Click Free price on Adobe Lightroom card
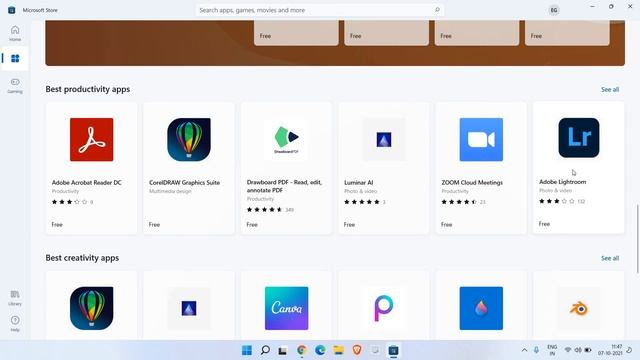Viewport: 640px width, 360px height. coord(544,224)
